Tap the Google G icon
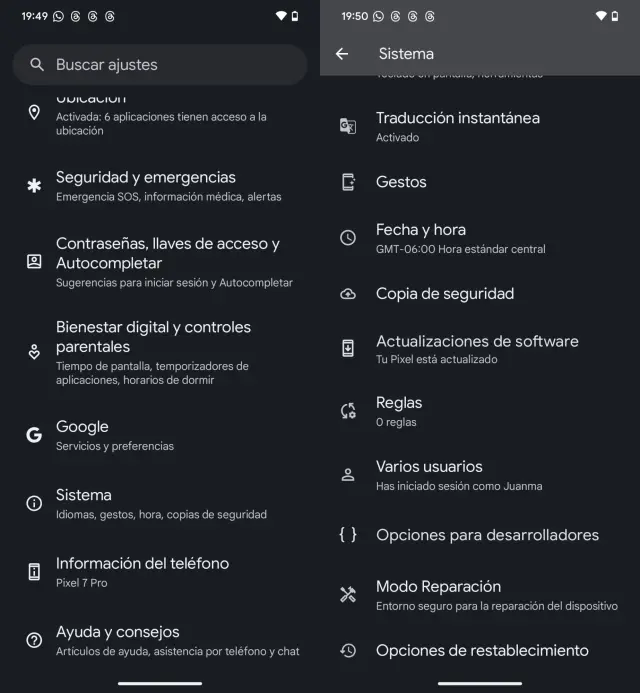This screenshot has width=640, height=693. pos(34,435)
